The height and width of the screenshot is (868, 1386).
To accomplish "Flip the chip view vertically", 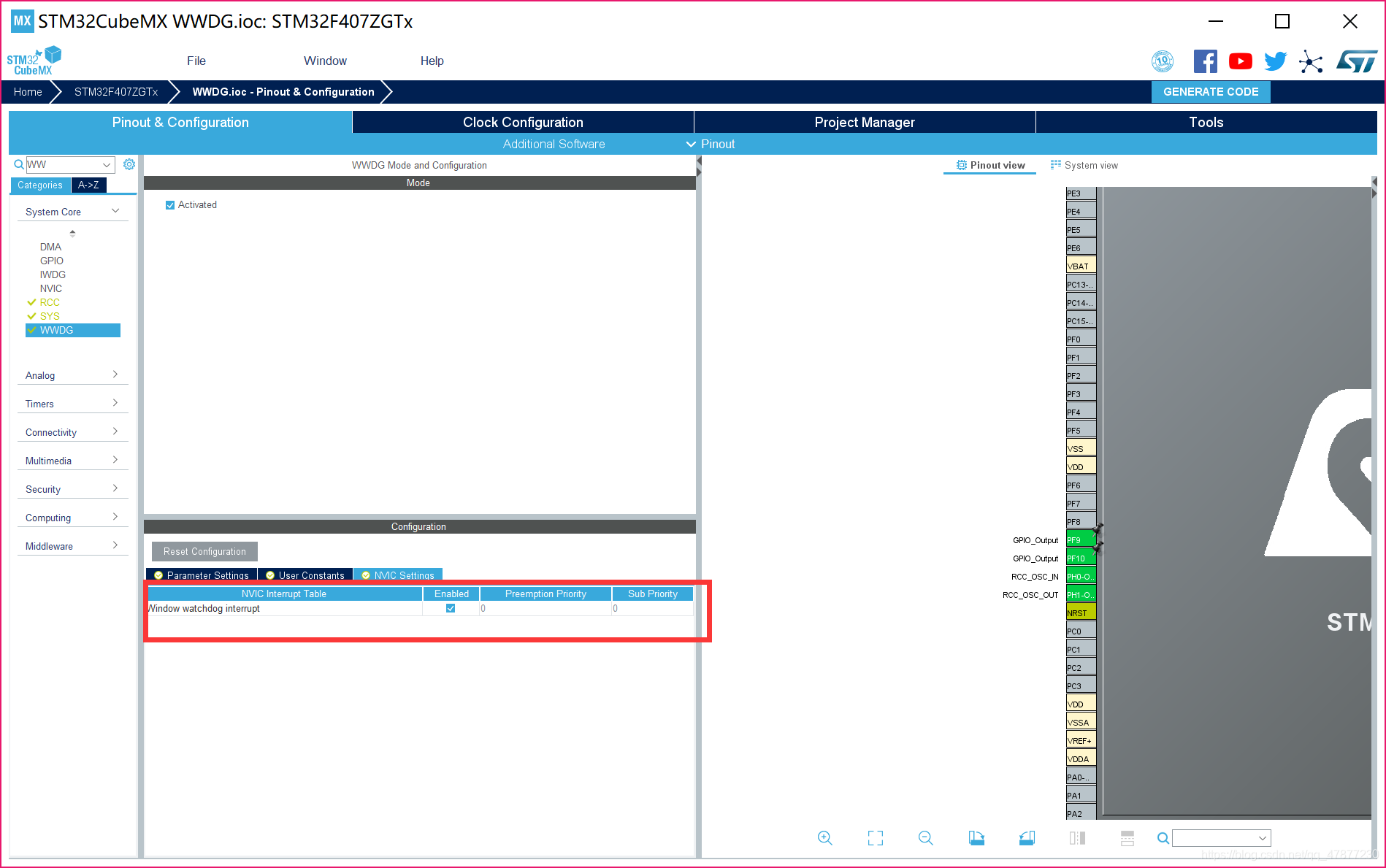I will [x=1127, y=838].
